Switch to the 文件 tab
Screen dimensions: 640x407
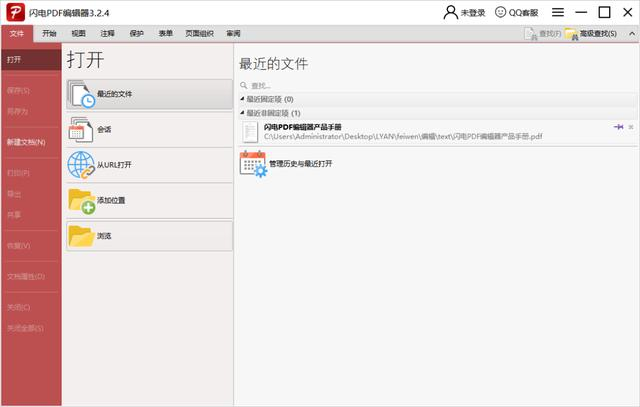(x=17, y=33)
